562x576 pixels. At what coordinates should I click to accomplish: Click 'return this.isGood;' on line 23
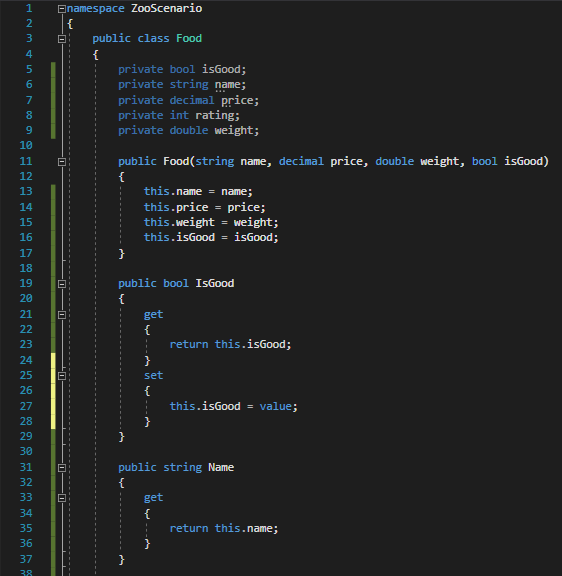click(230, 344)
